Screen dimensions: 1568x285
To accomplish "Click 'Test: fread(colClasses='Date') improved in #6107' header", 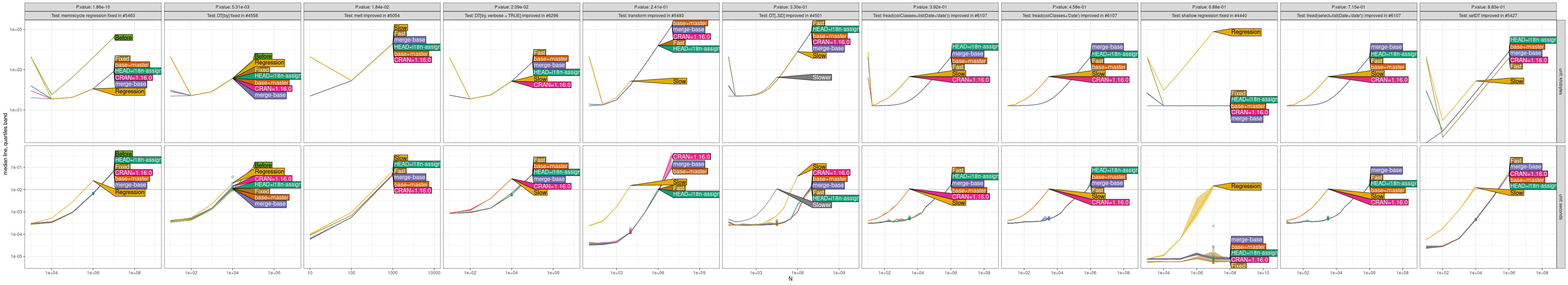I will point(1069,16).
